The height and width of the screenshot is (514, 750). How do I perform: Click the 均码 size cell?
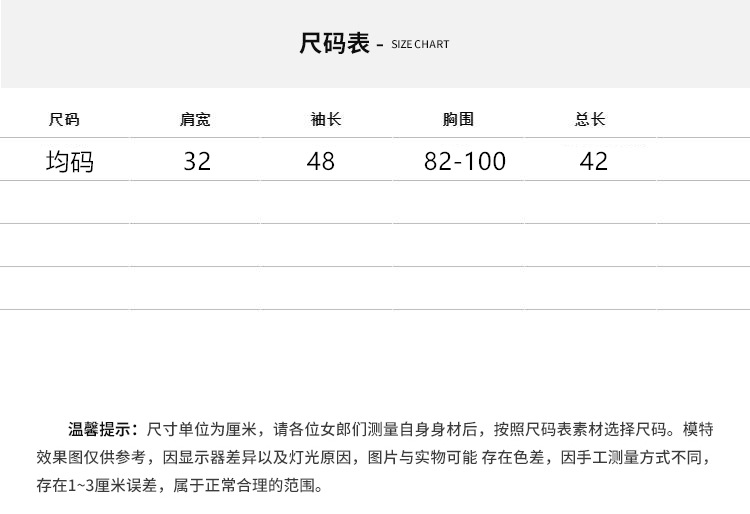[x=70, y=161]
